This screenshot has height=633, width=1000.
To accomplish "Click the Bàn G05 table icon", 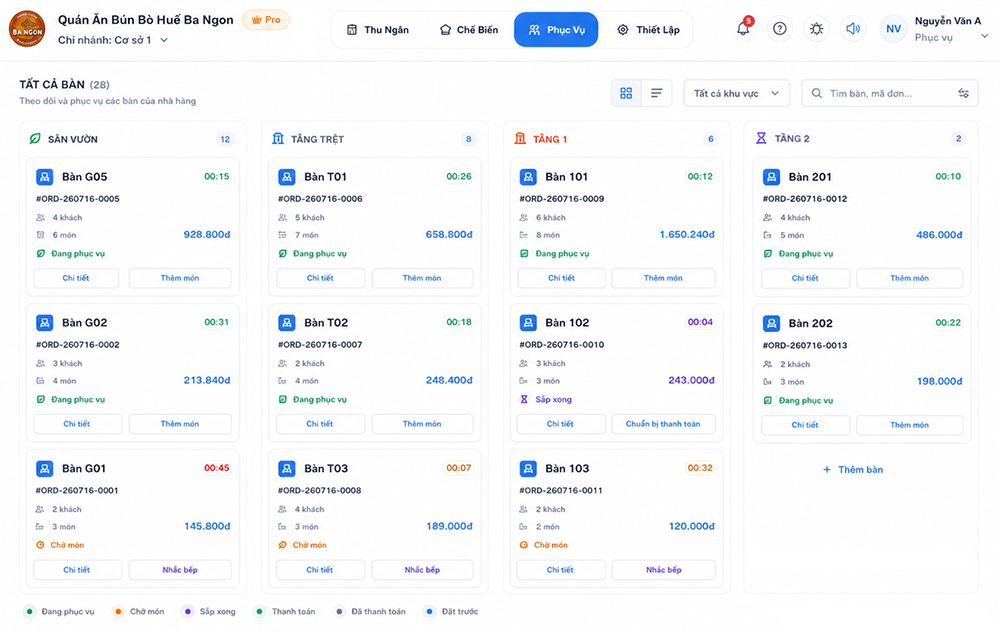I will (x=45, y=177).
